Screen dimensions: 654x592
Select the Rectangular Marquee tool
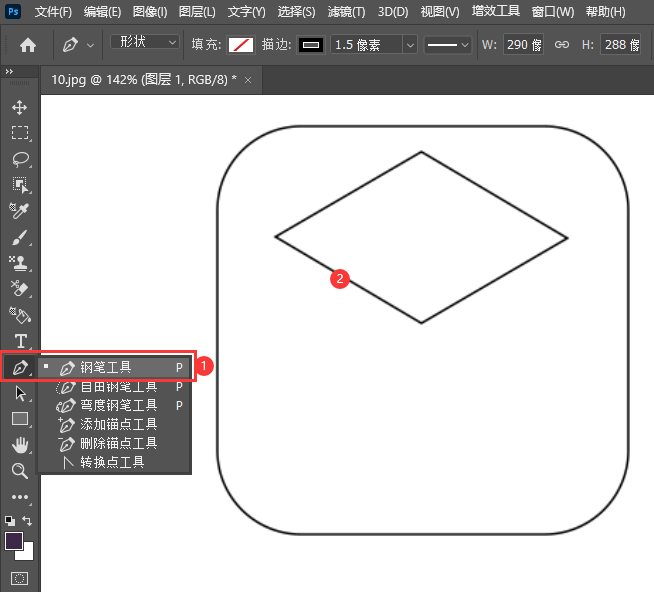(19, 133)
